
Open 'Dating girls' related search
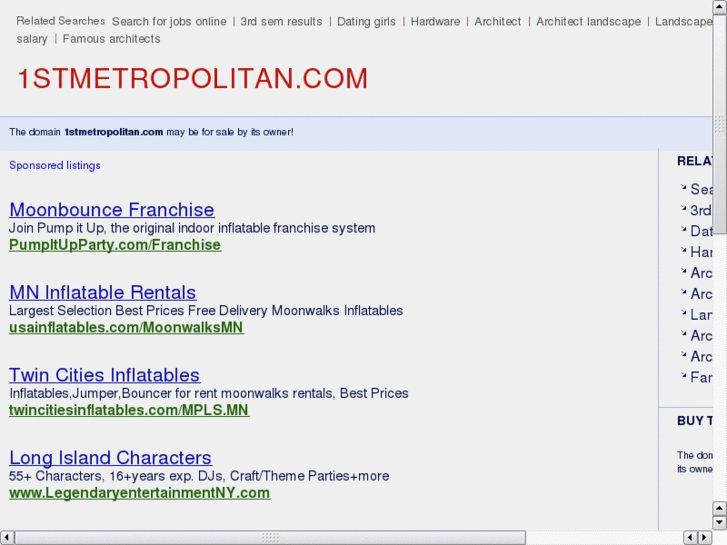click(x=366, y=21)
